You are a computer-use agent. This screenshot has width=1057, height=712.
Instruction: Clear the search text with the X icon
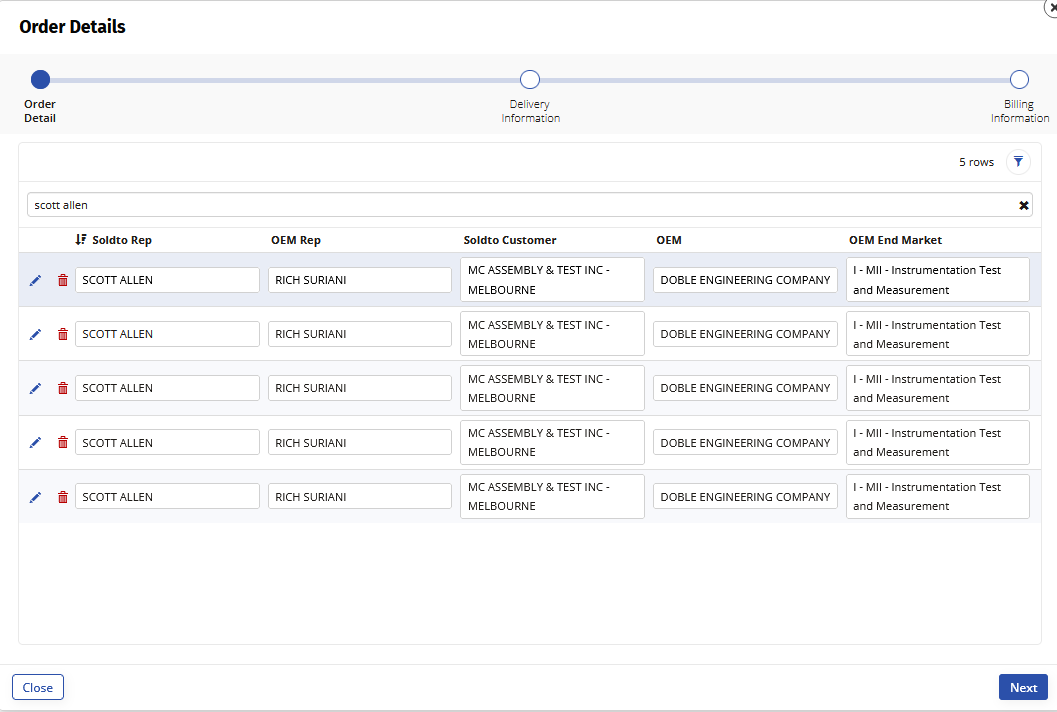point(1023,205)
